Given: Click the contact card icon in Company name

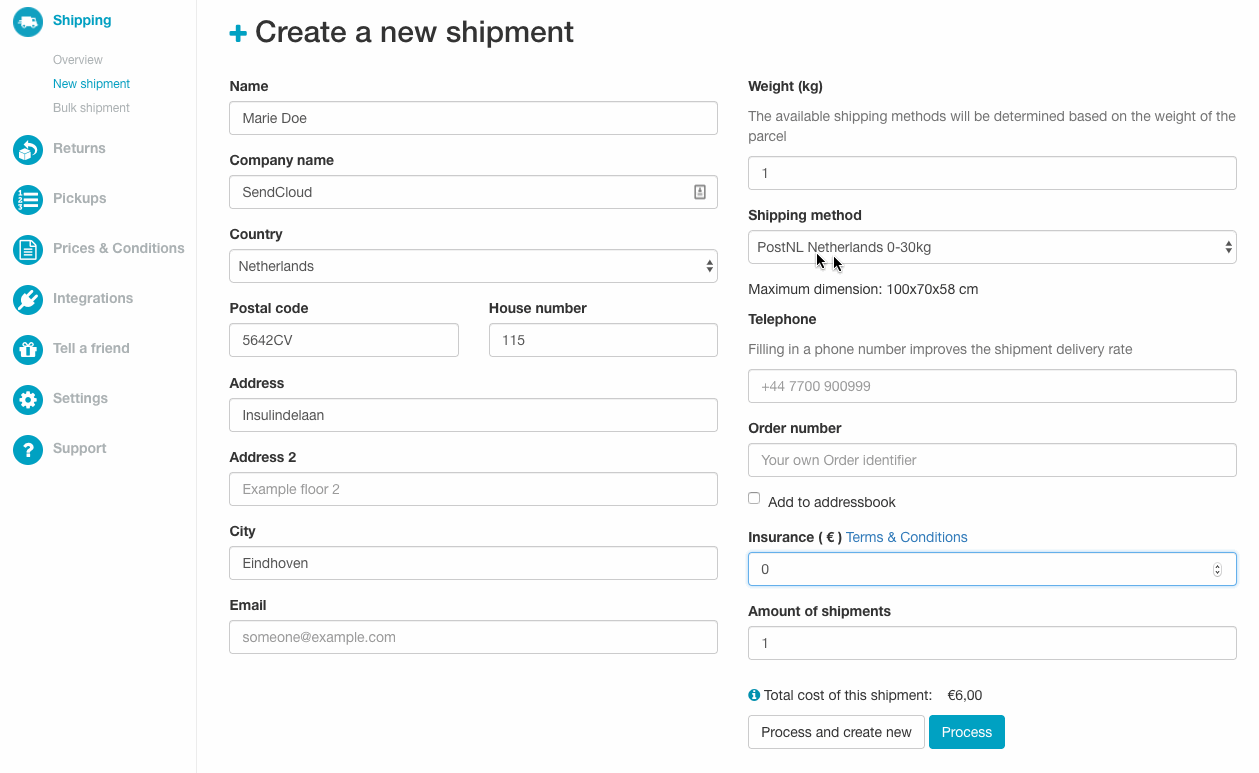Looking at the screenshot, I should tap(700, 192).
